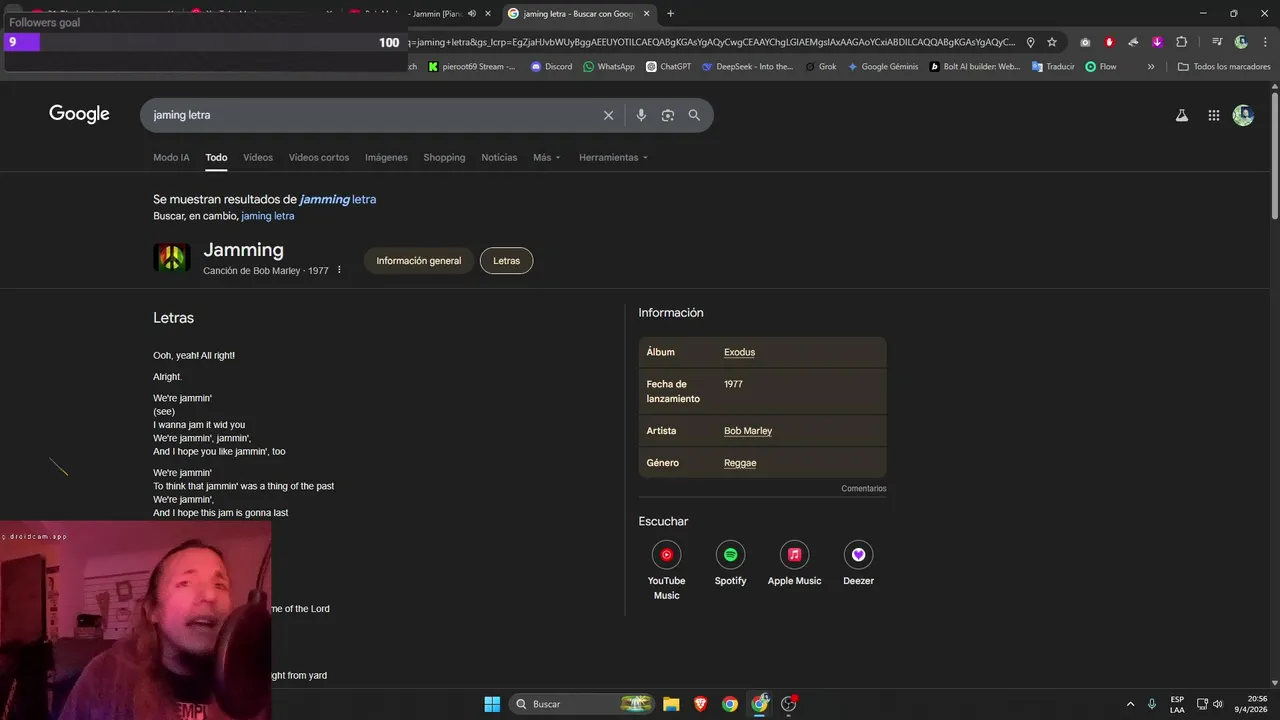This screenshot has width=1280, height=720.
Task: Open the Discord bookmark
Action: pos(551,67)
